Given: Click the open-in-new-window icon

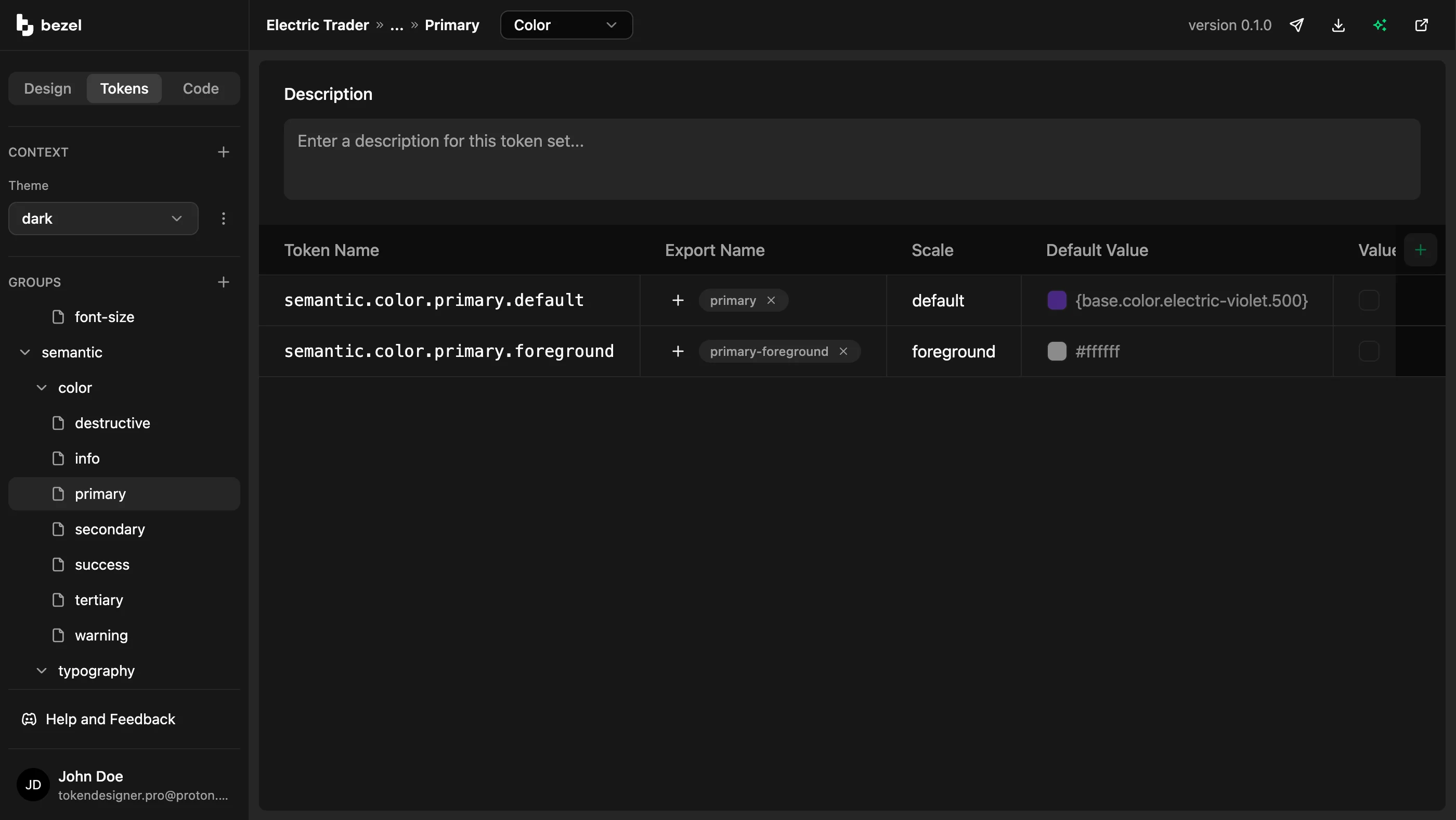Looking at the screenshot, I should pos(1422,25).
